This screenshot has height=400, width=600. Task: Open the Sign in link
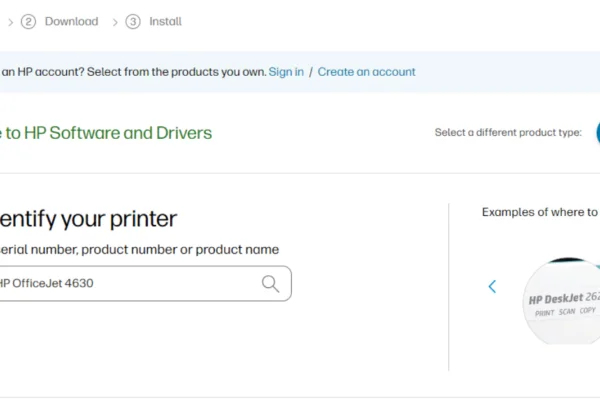click(286, 72)
